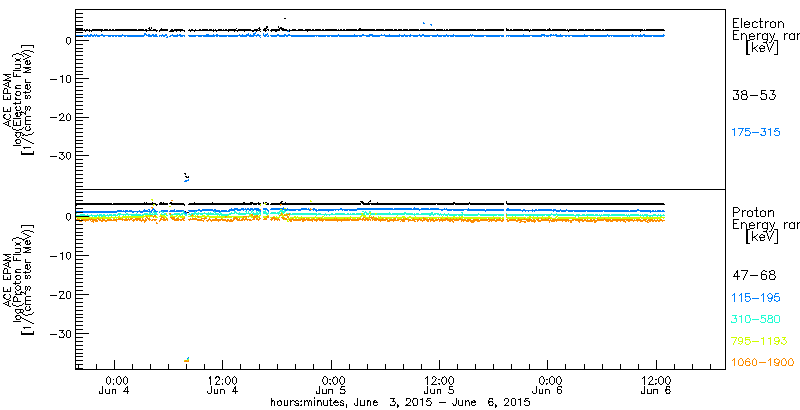The image size is (800, 410).
Task: Click the electron 38-53 keV legend label
Action: [754, 95]
